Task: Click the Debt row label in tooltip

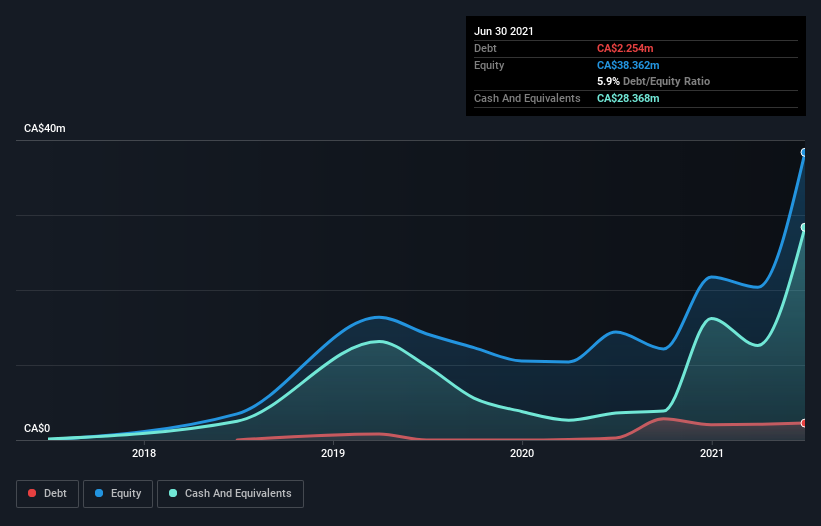Action: click(485, 48)
